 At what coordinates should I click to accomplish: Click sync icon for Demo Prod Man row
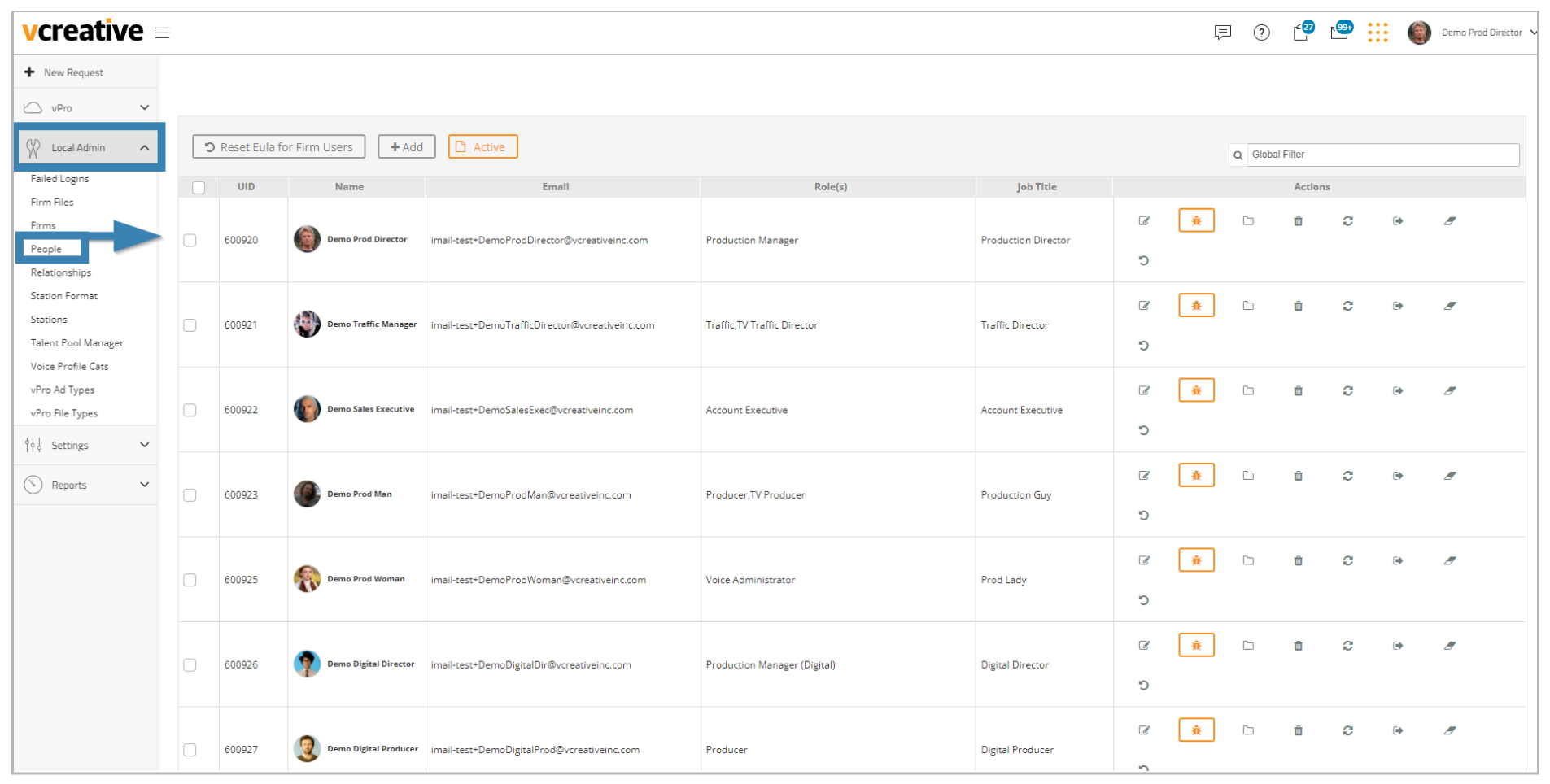point(1347,476)
